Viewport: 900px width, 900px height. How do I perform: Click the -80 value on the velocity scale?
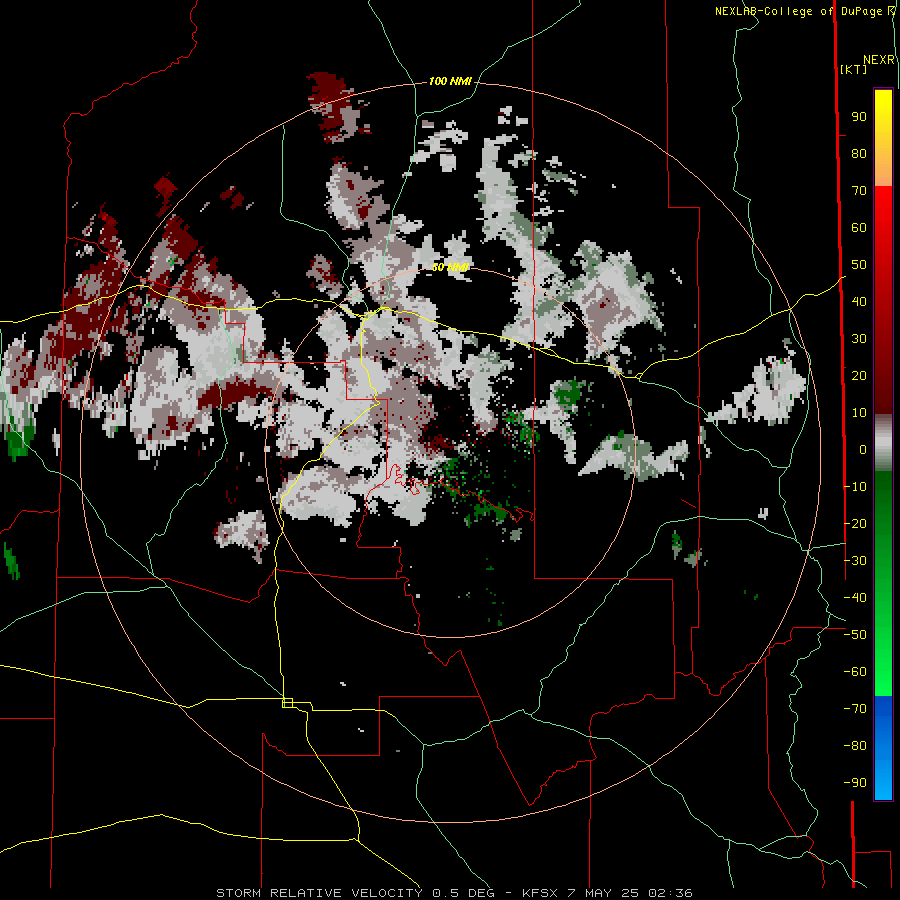855,746
